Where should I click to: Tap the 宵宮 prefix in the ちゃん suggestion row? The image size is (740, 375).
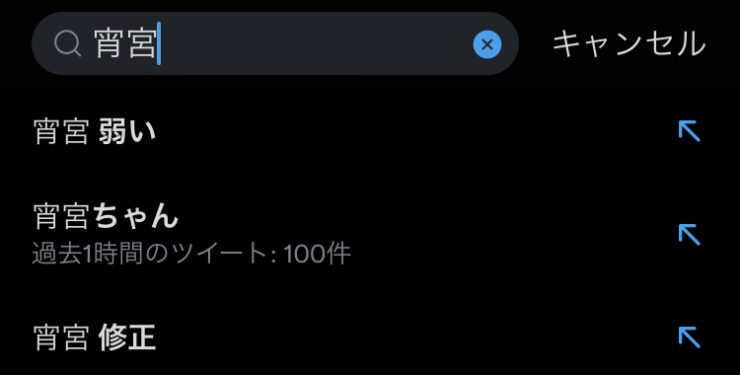[61, 217]
